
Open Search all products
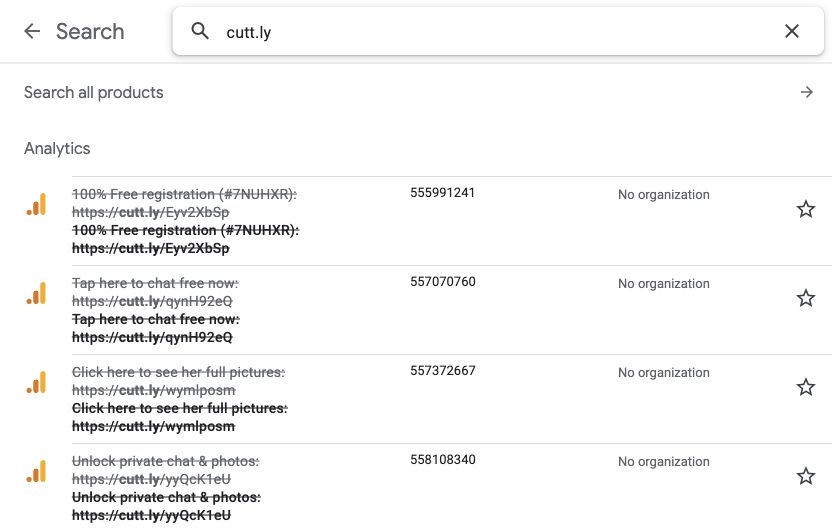tap(93, 92)
